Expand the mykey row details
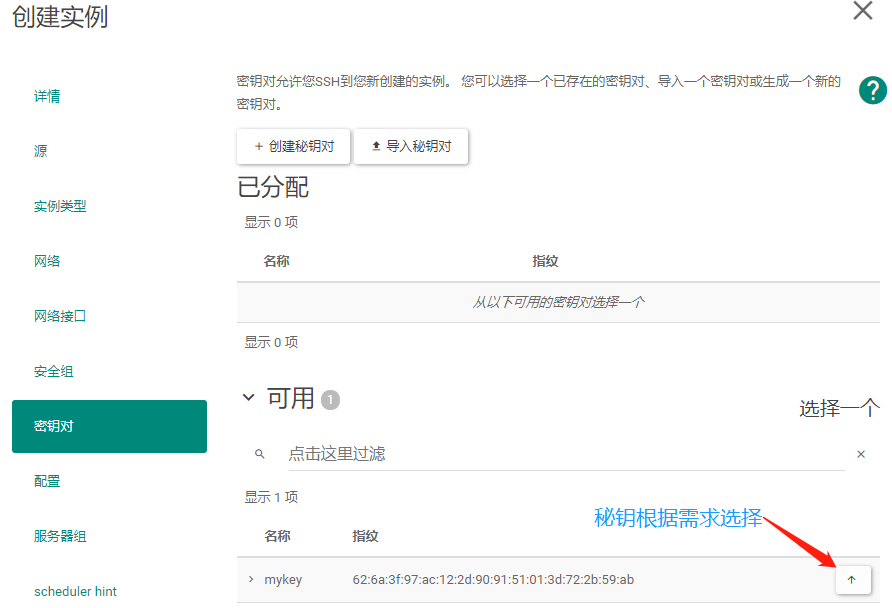892x608 pixels. tap(251, 579)
